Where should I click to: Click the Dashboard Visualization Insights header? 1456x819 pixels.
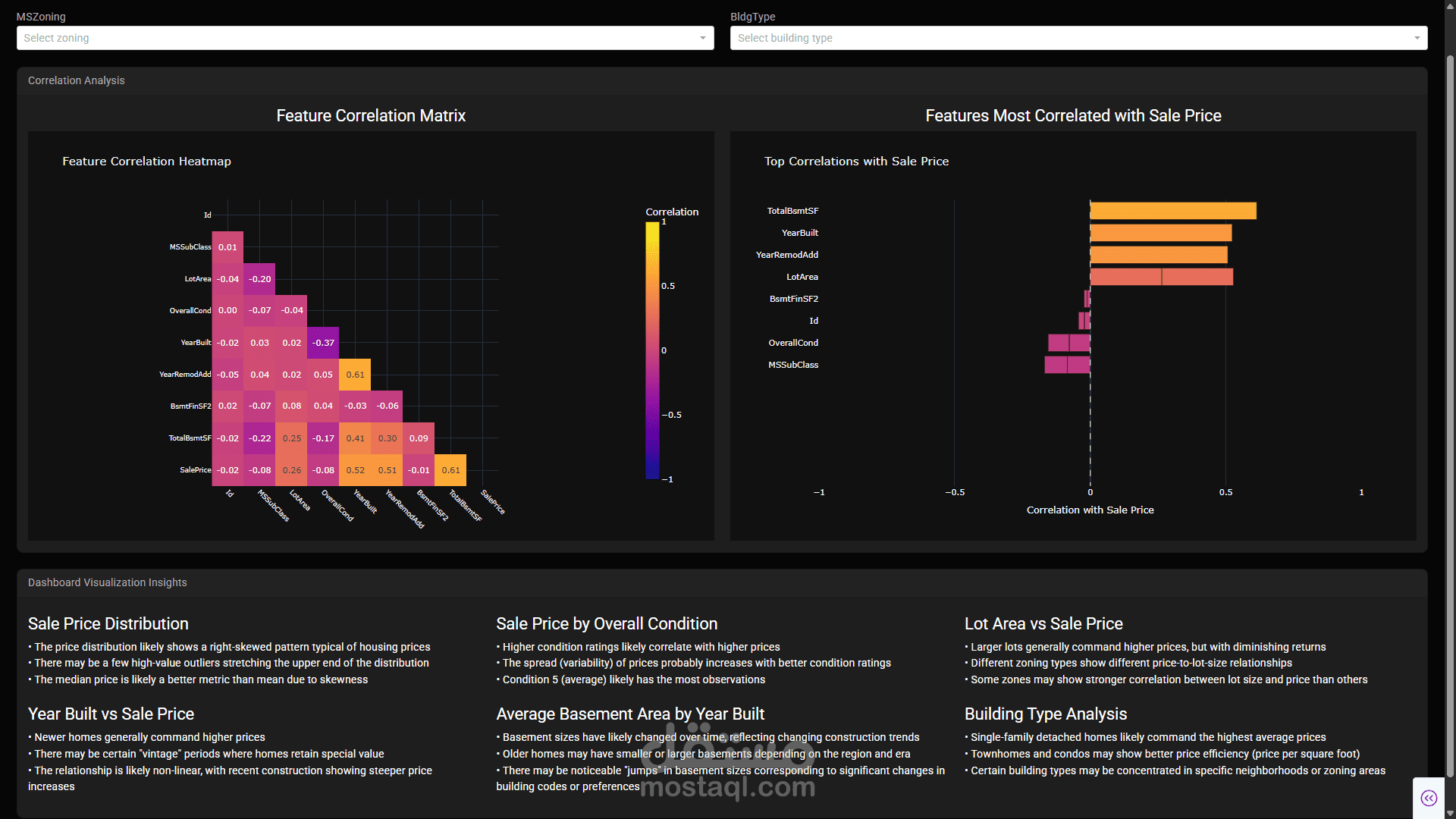click(x=108, y=582)
